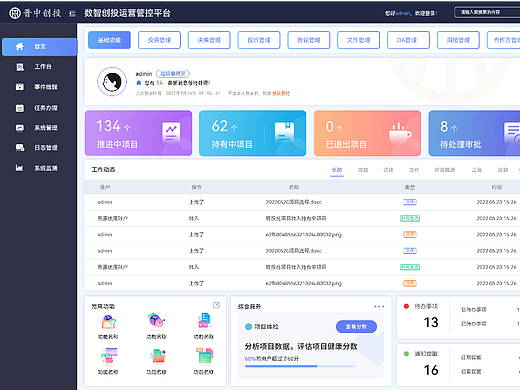Switch to the 访谈 work activity tab
The image size is (520, 390).
[x=388, y=170]
